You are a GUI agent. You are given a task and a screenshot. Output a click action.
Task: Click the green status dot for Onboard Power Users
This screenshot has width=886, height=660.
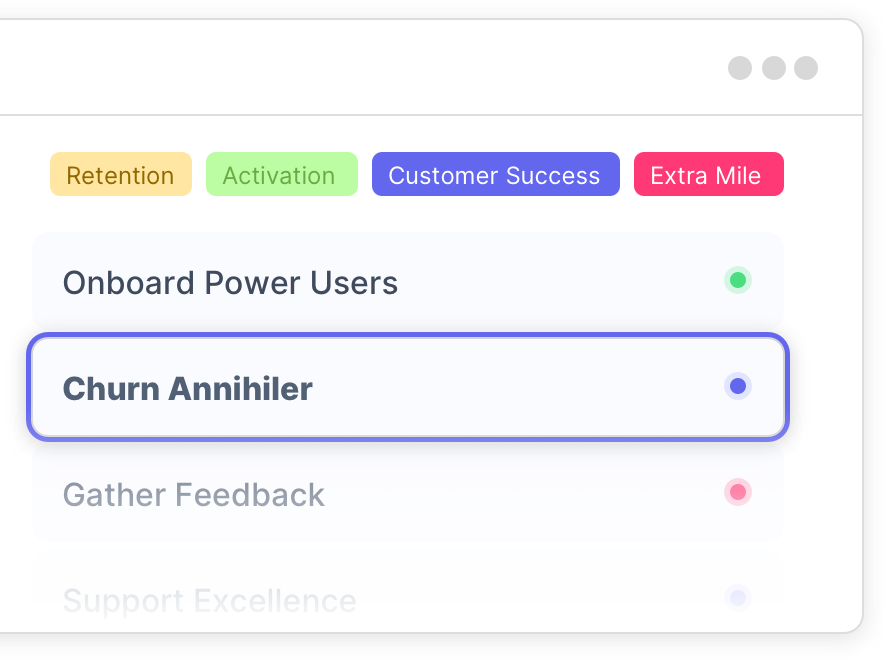click(738, 280)
